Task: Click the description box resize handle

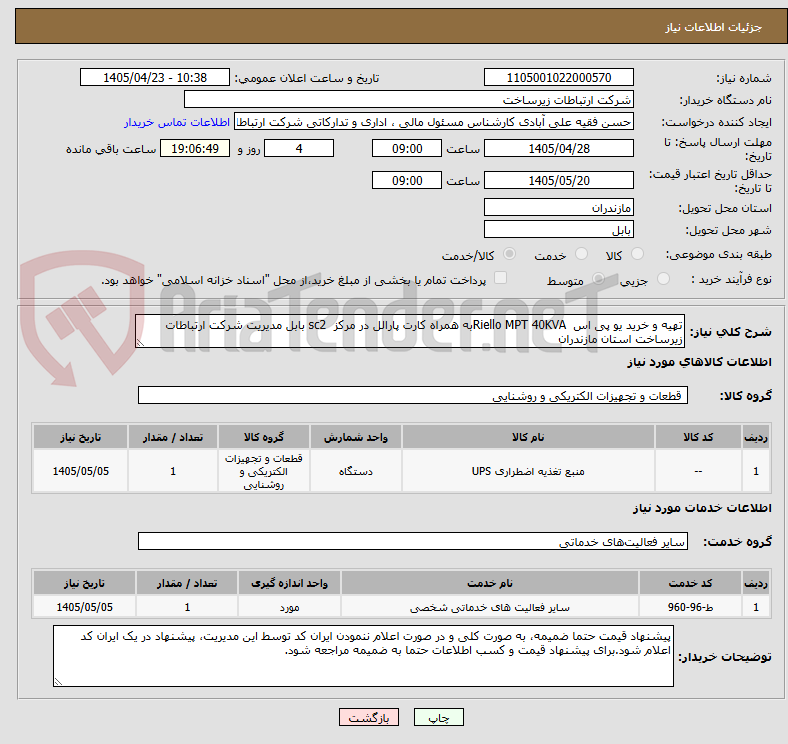Action: 140,343
